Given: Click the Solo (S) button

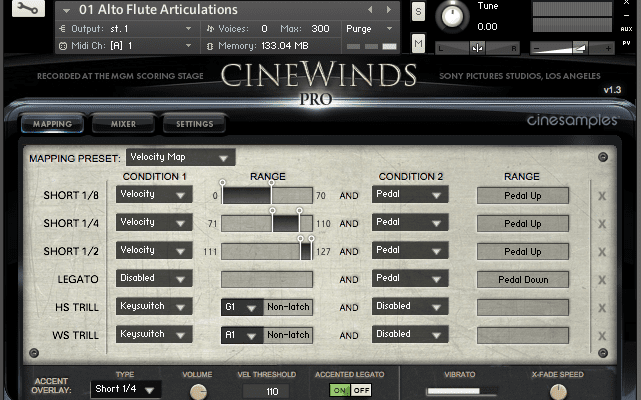Looking at the screenshot, I should pos(418,12).
